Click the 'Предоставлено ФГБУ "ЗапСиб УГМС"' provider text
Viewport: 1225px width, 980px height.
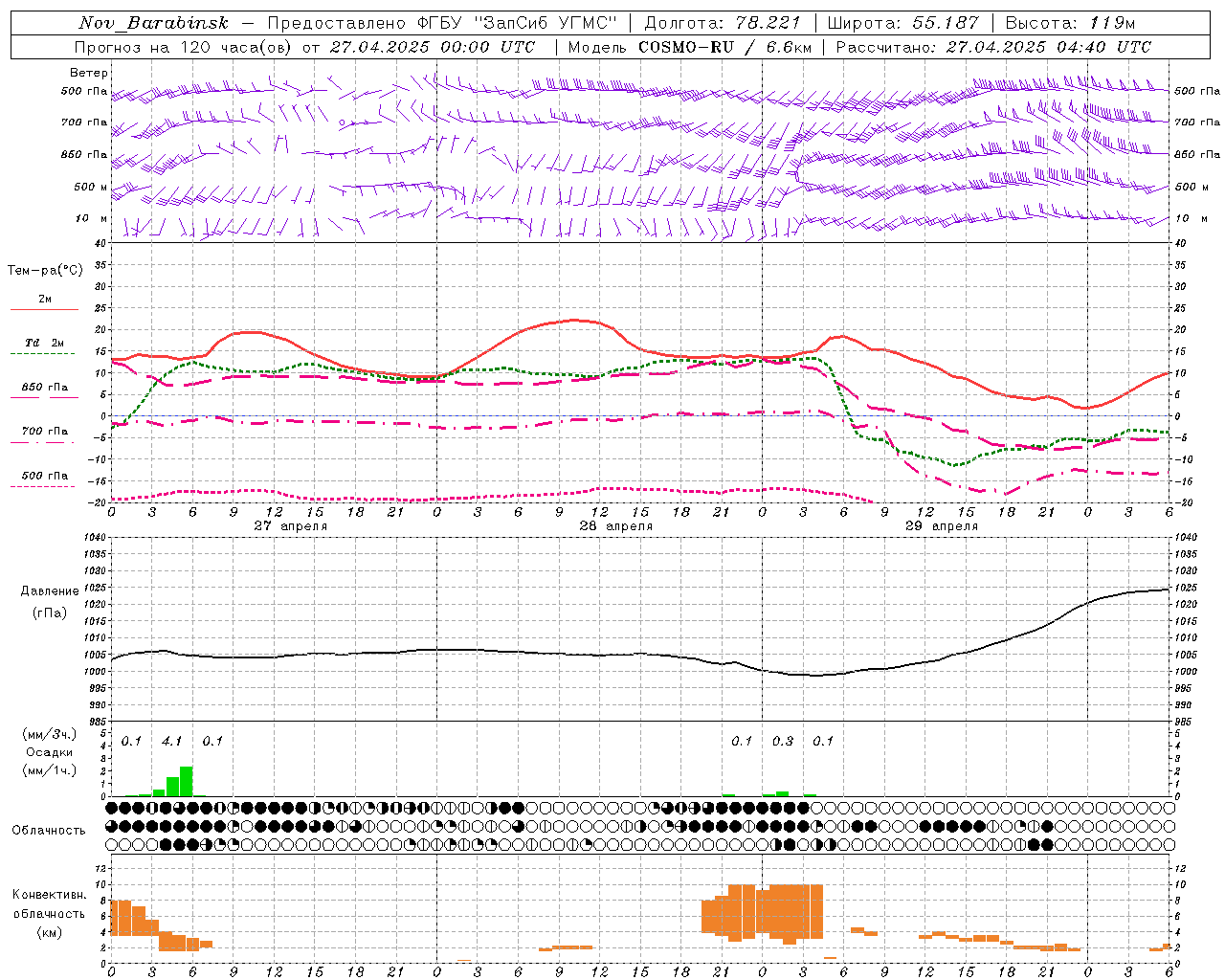(443, 23)
